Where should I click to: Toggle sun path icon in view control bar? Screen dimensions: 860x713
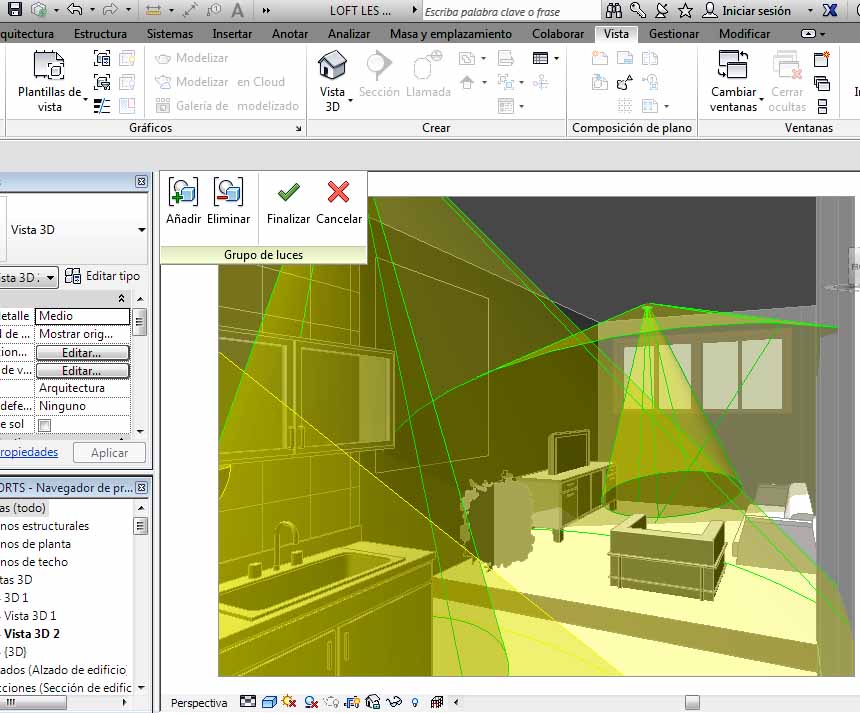[289, 702]
